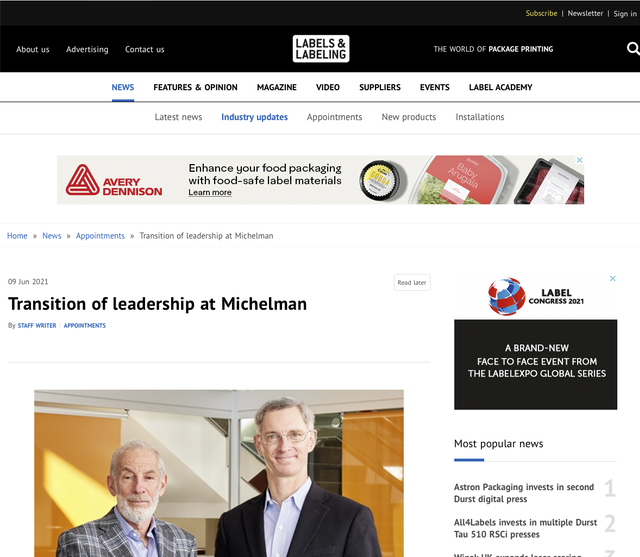Save article with Read later button
This screenshot has width=640, height=557.
tap(412, 282)
